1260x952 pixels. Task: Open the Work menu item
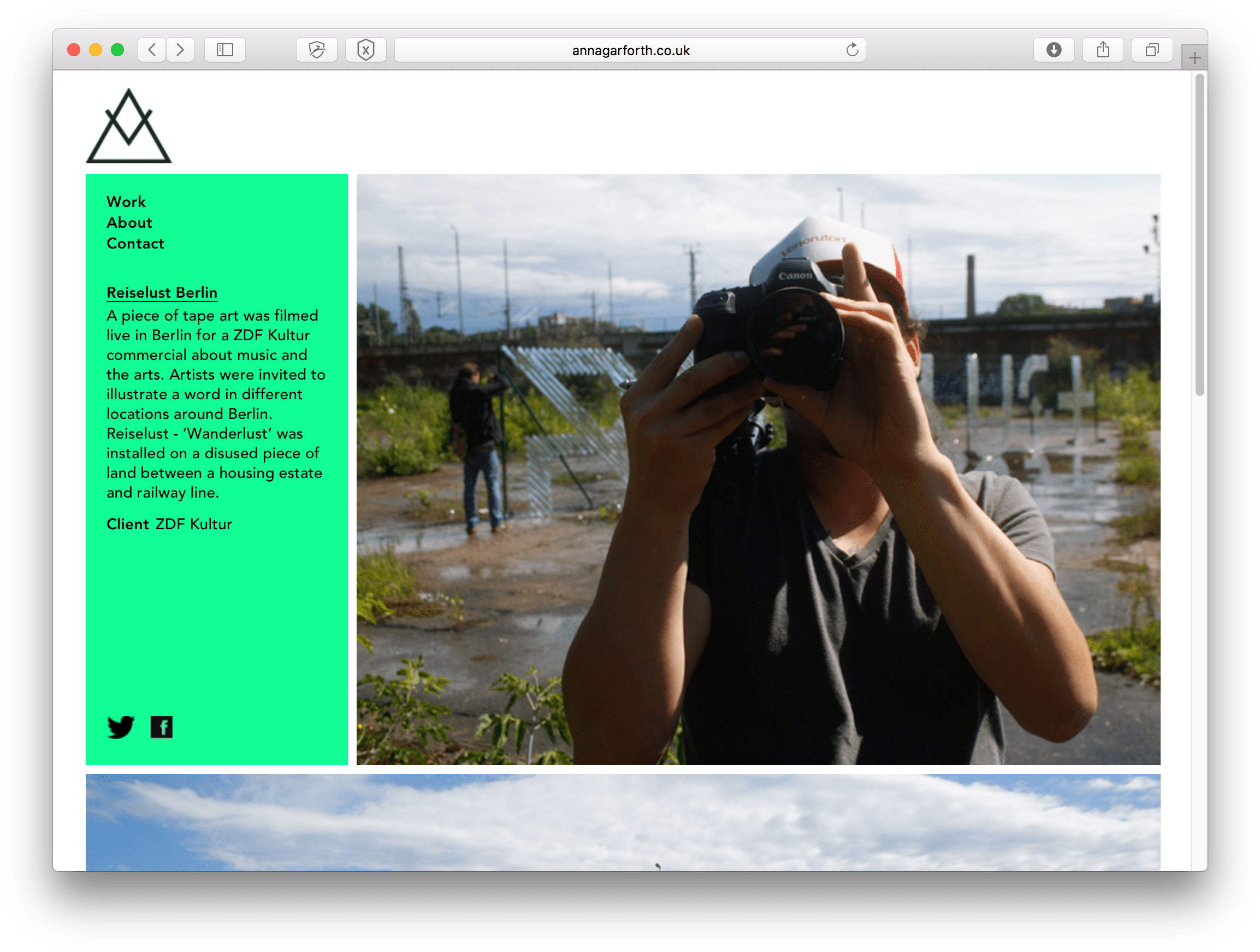tap(126, 202)
